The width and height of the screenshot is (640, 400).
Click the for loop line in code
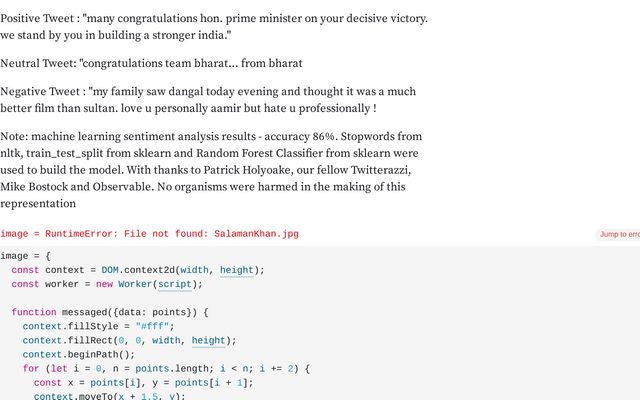166,369
